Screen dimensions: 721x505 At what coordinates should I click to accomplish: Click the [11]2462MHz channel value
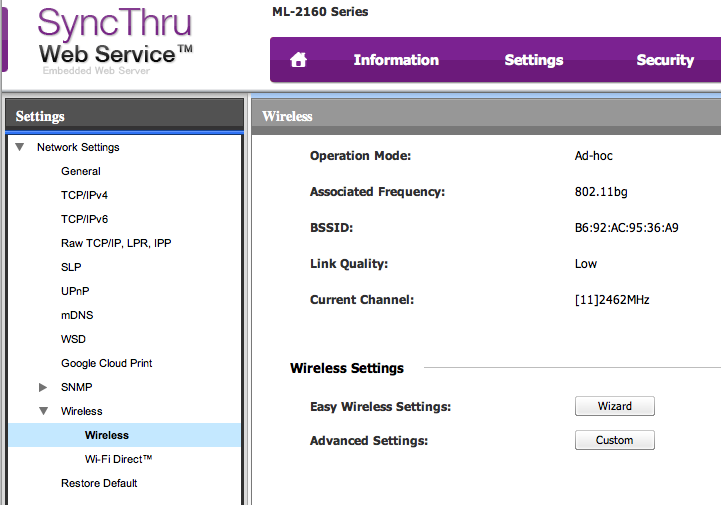tap(612, 300)
